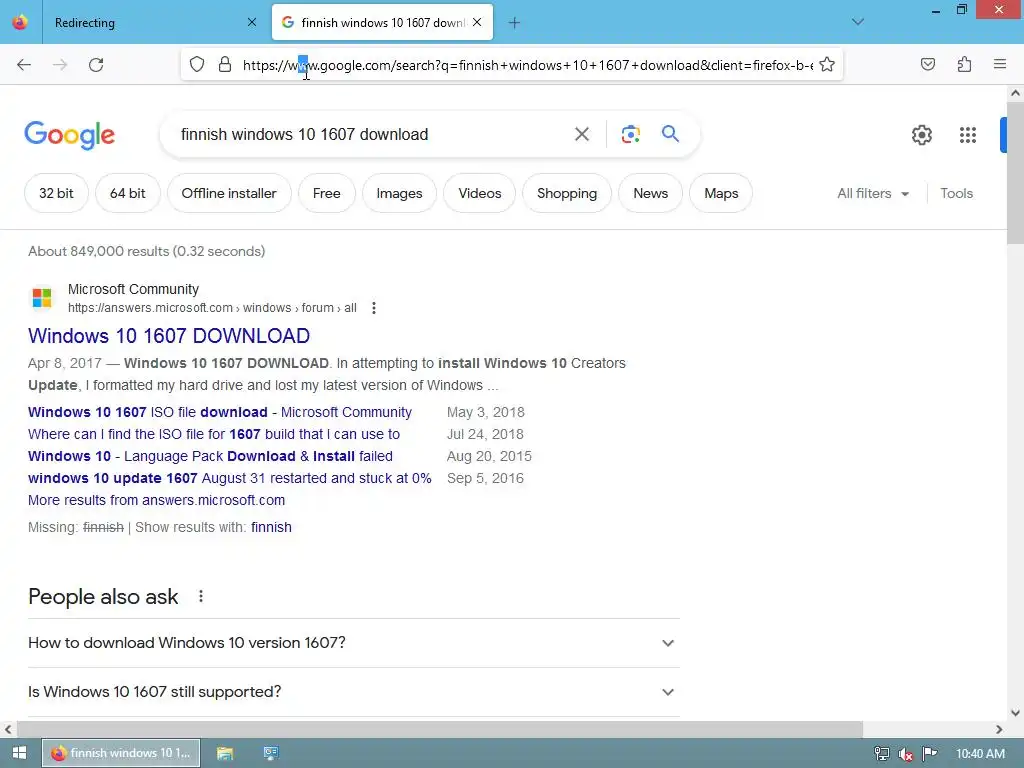Click the Microsoft Community result favicon
1024x768 pixels.
tap(42, 298)
